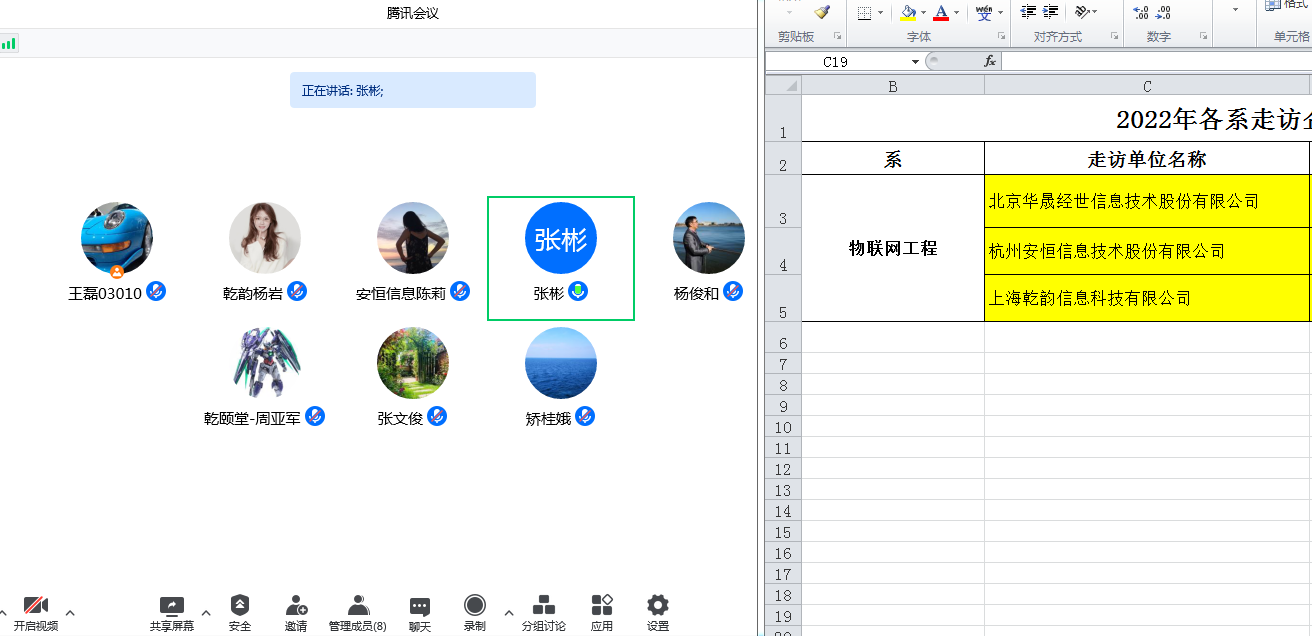Image resolution: width=1312 pixels, height=636 pixels.
Task: Toggle 王磊03010's muted microphone icon
Action: click(x=156, y=291)
